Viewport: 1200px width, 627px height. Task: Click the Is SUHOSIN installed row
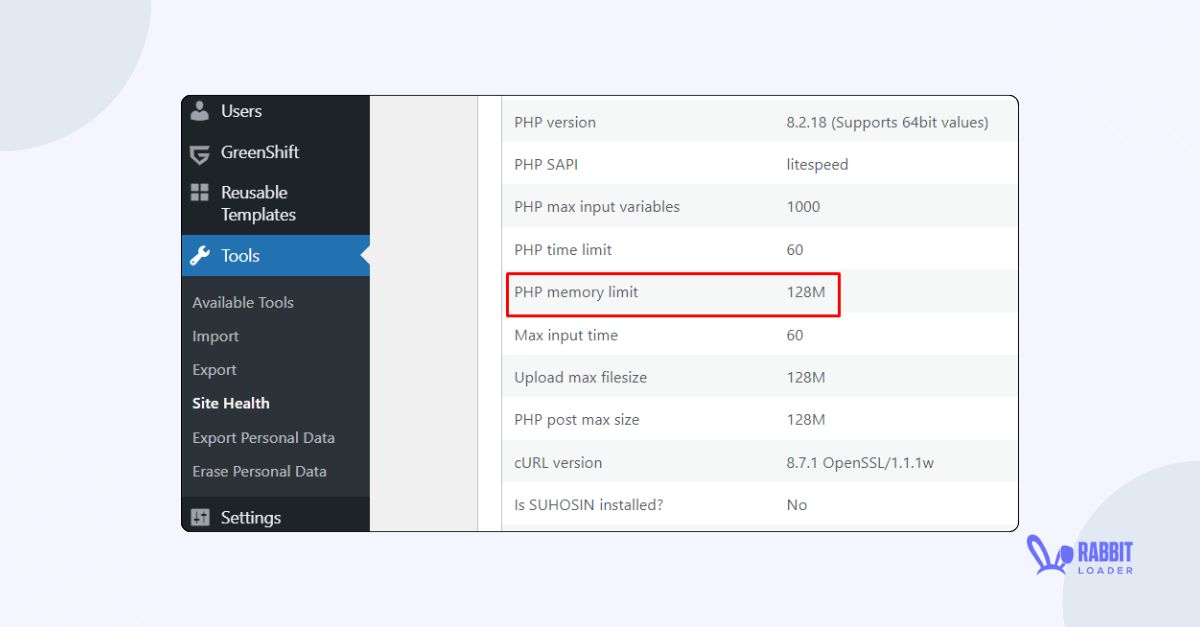pos(700,504)
